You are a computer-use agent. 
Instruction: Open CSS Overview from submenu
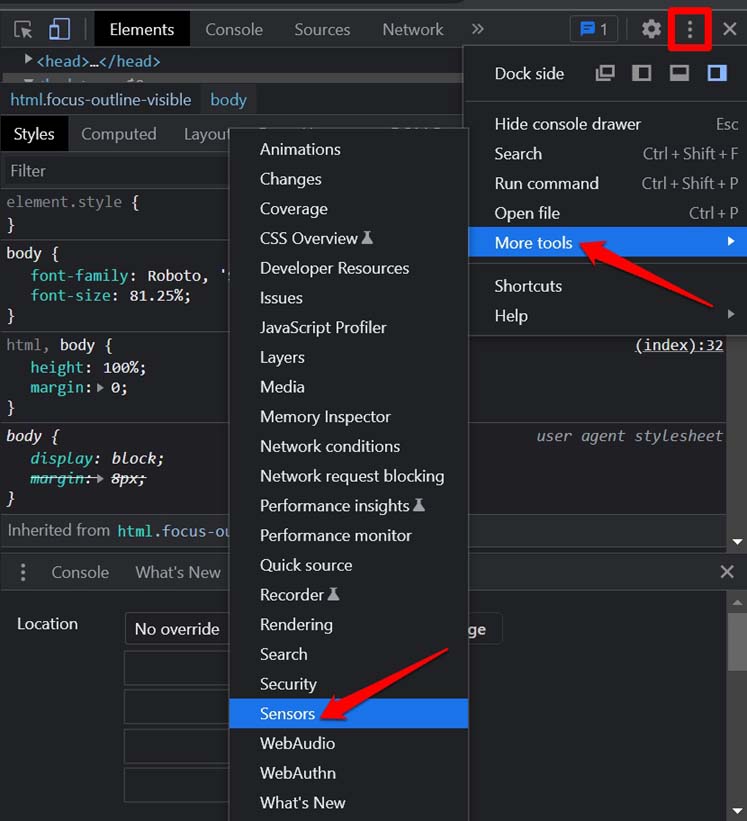coord(349,239)
